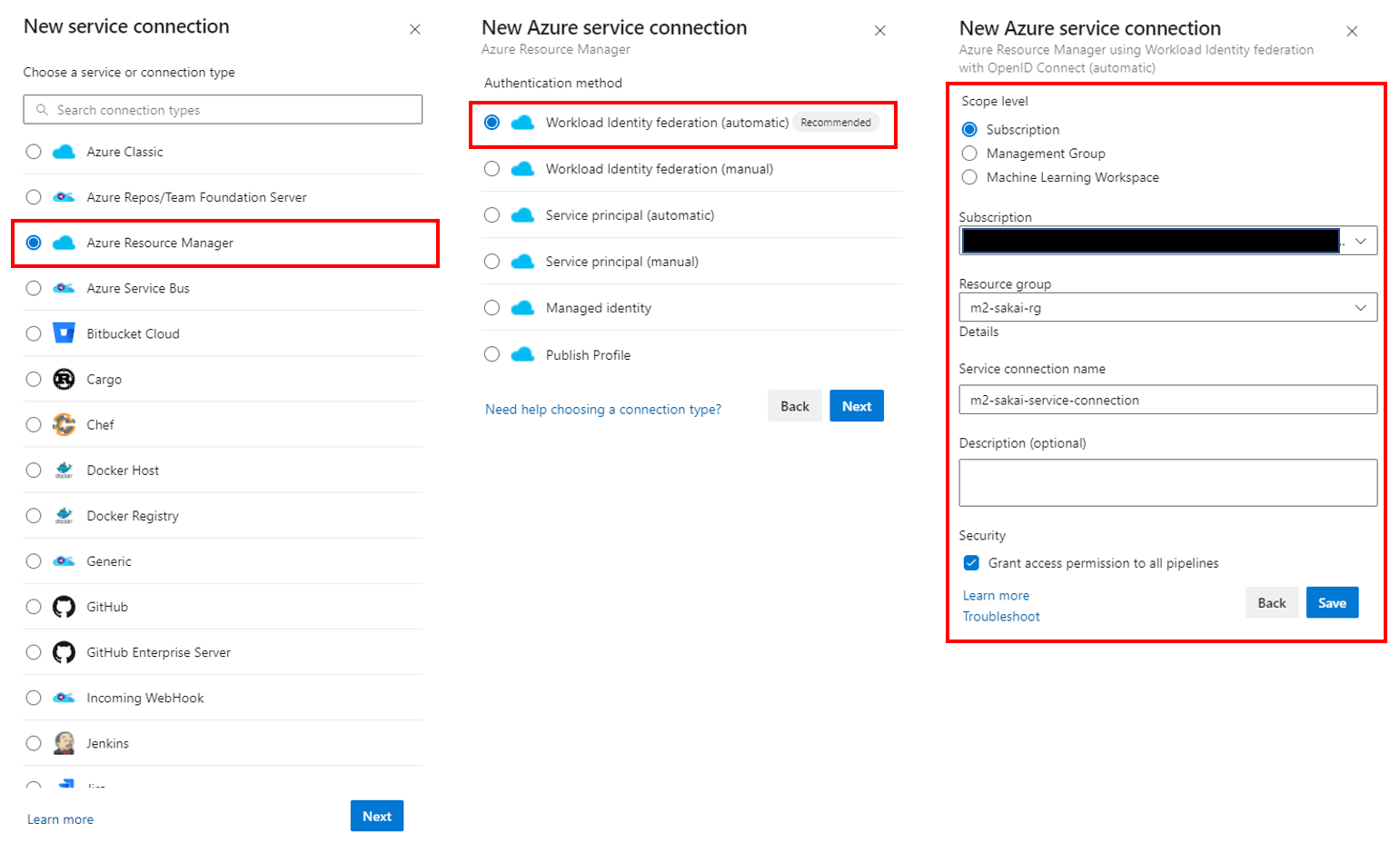Click the GitHub Enterprise Server icon

coord(64,651)
